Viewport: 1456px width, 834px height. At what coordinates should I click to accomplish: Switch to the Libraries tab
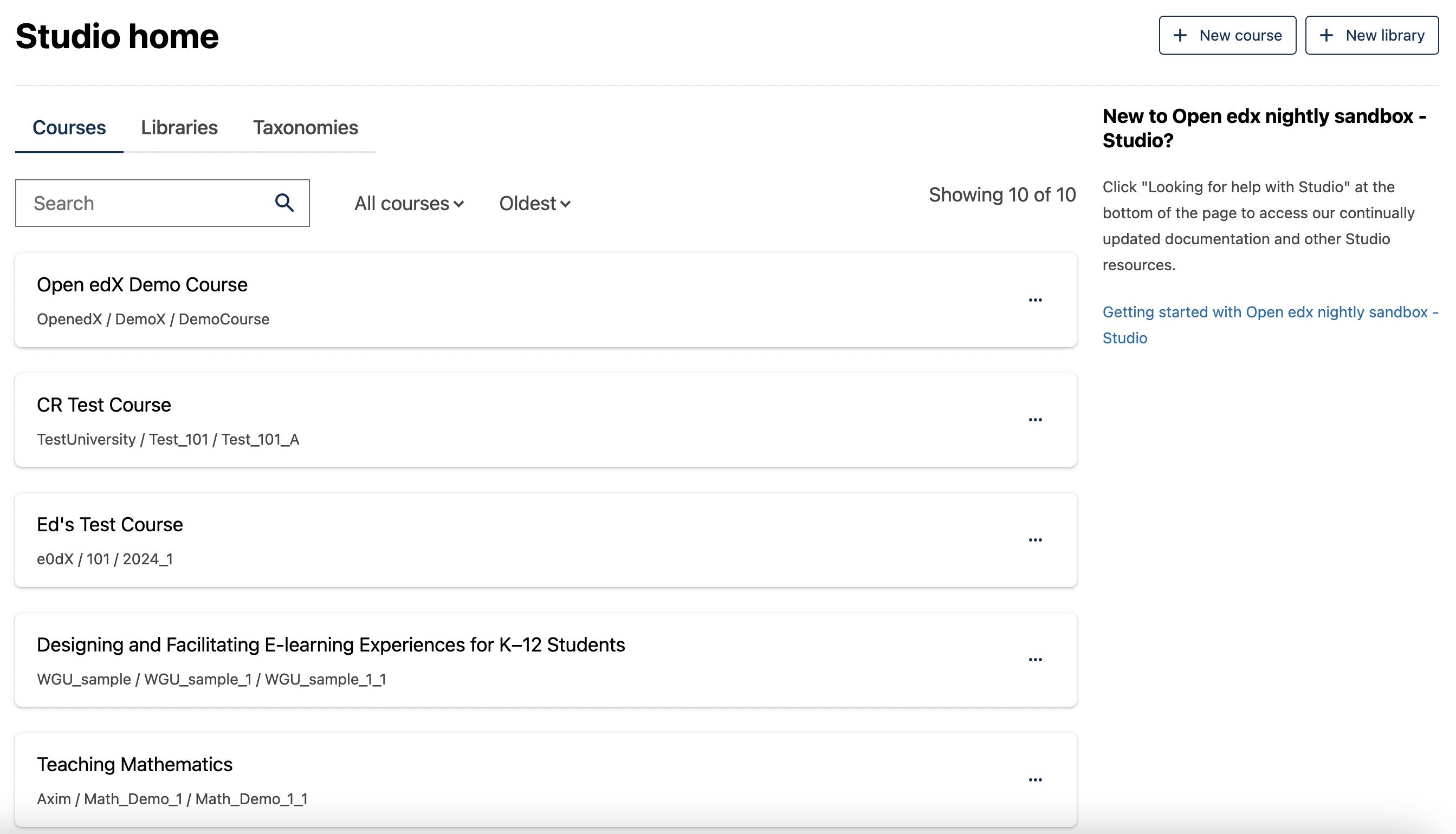click(179, 127)
